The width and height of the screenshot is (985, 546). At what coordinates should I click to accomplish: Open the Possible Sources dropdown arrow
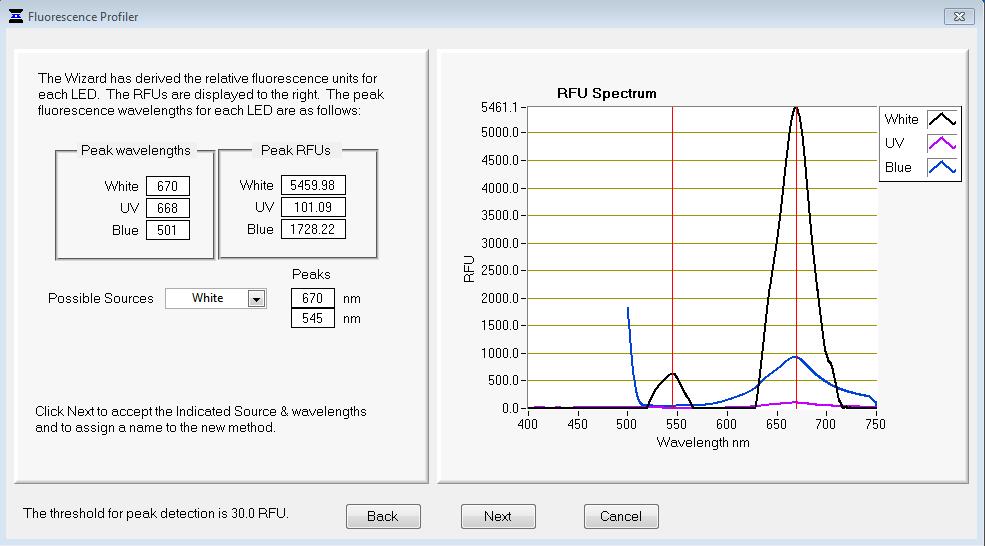[256, 298]
